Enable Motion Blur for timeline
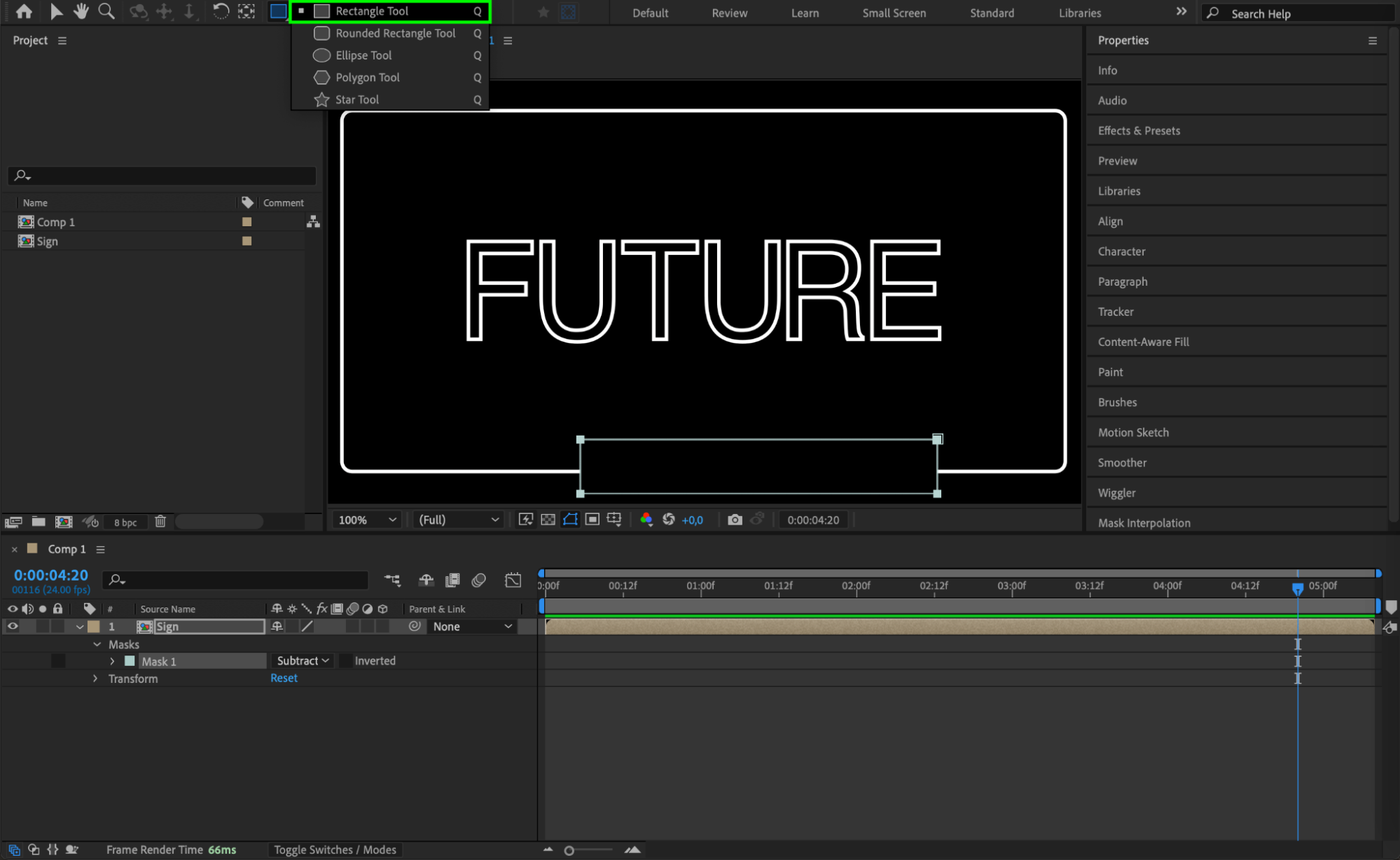The width and height of the screenshot is (1400, 860). (479, 580)
